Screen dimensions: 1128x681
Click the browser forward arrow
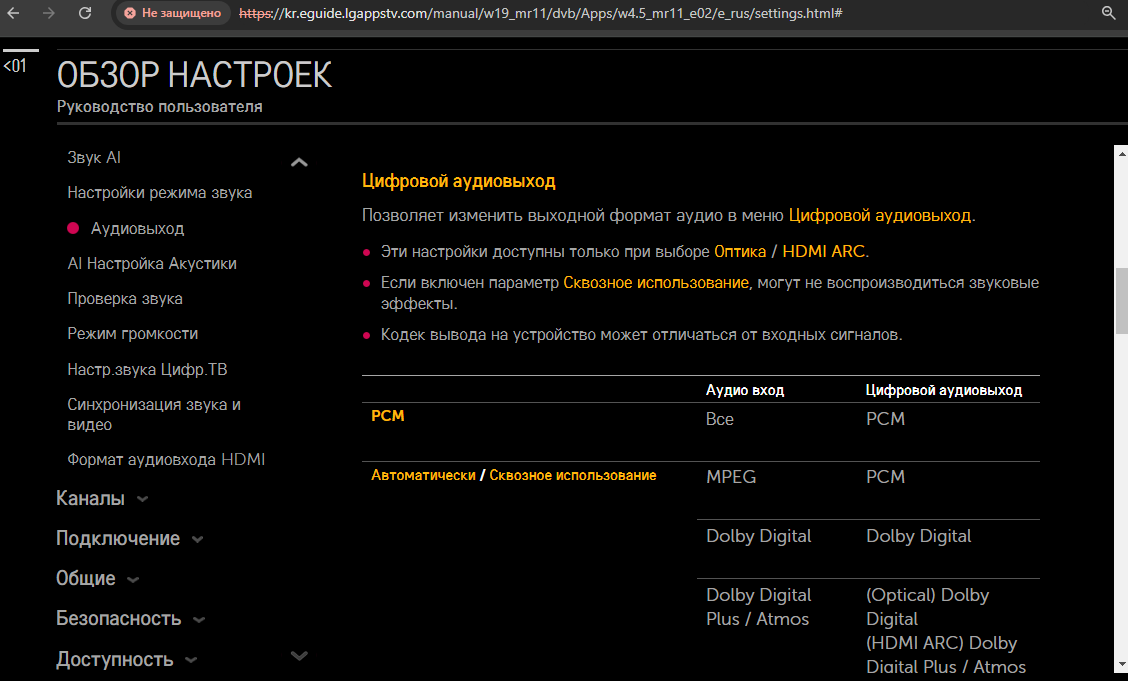tap(49, 13)
